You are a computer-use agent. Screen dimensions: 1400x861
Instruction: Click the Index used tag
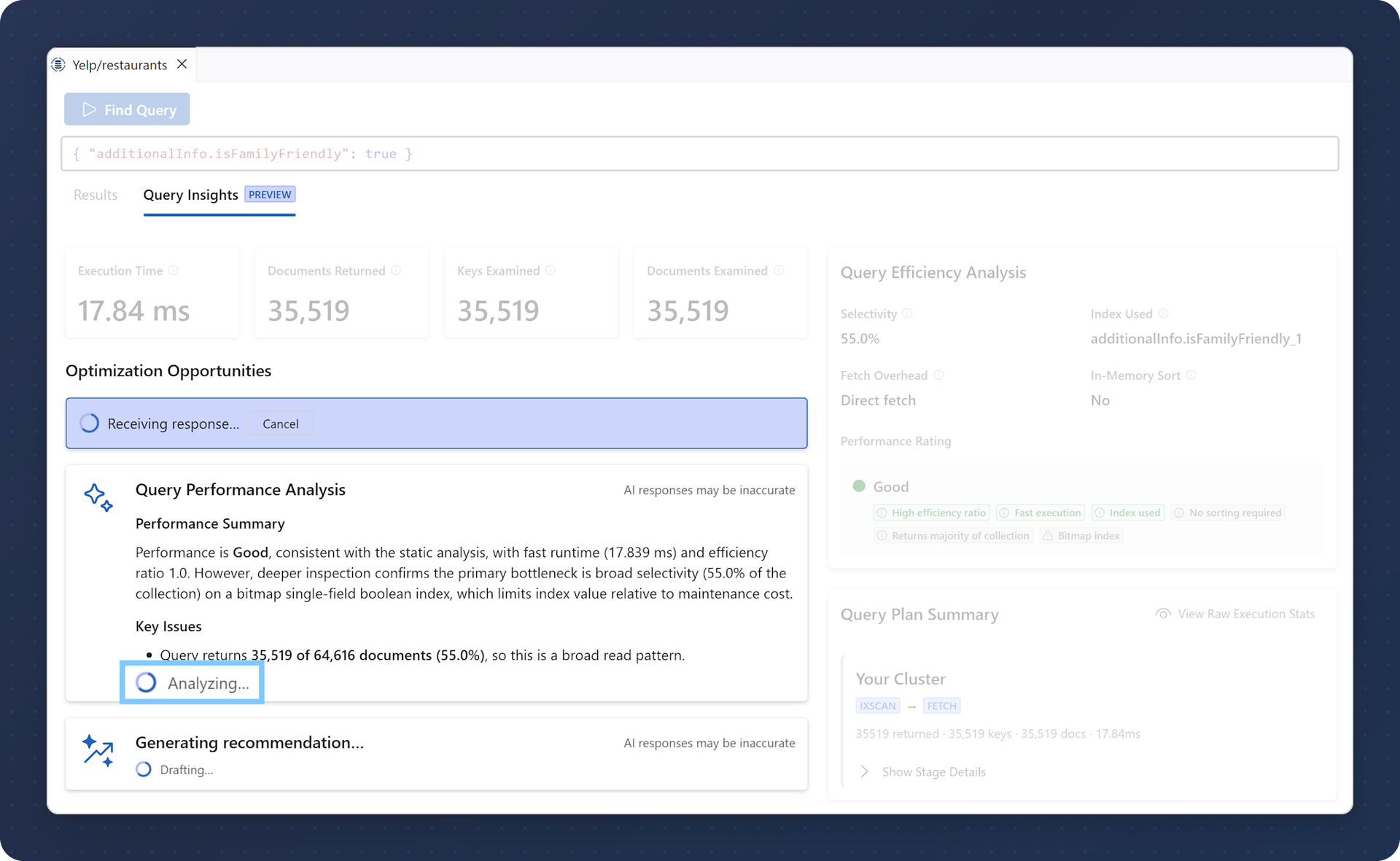(1128, 513)
